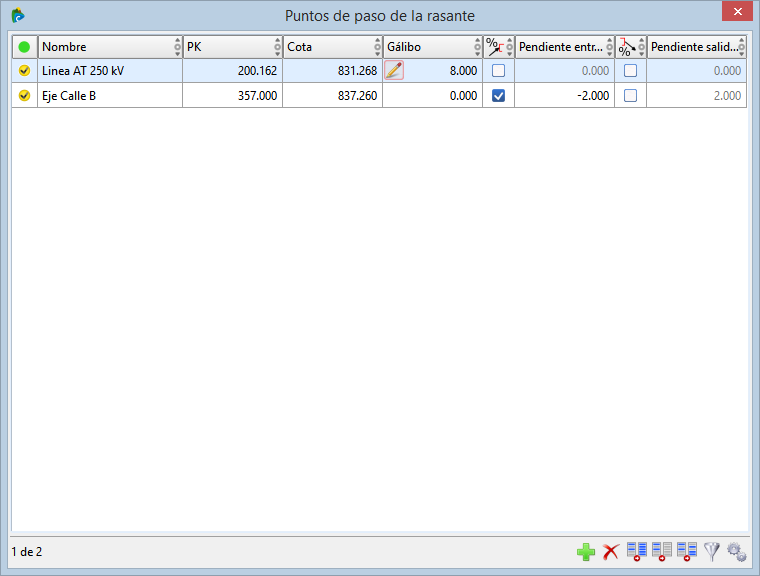
Task: Click sort arrows beside entry percent icon header
Action: point(509,47)
